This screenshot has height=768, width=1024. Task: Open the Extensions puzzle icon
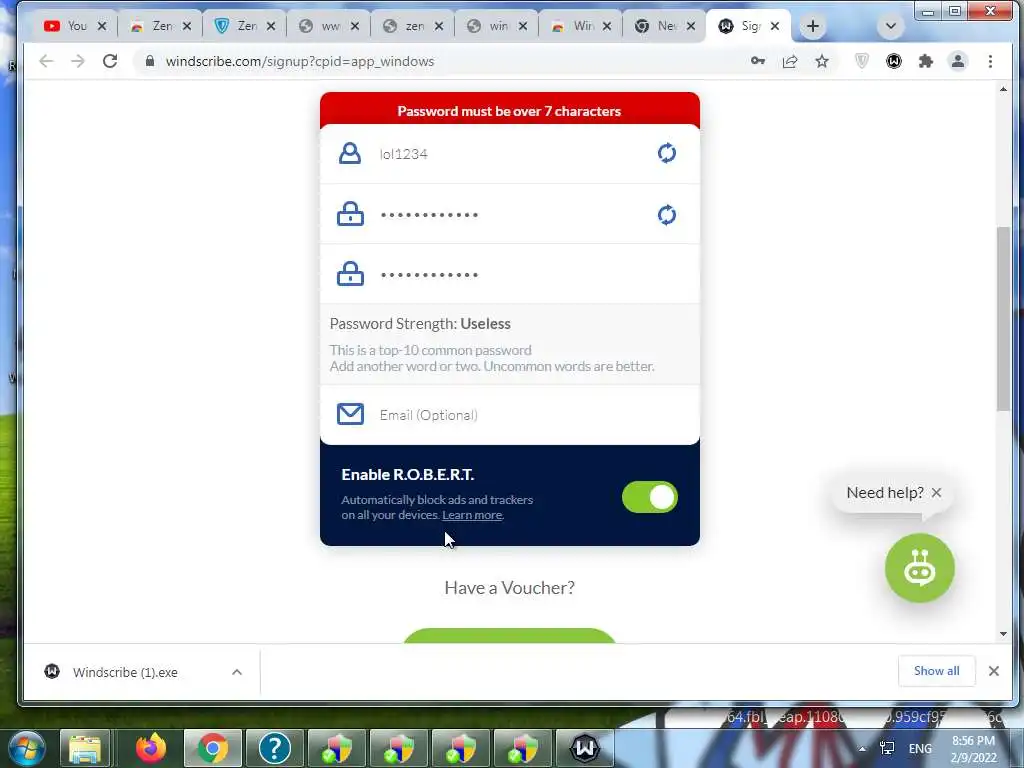pyautogui.click(x=926, y=61)
